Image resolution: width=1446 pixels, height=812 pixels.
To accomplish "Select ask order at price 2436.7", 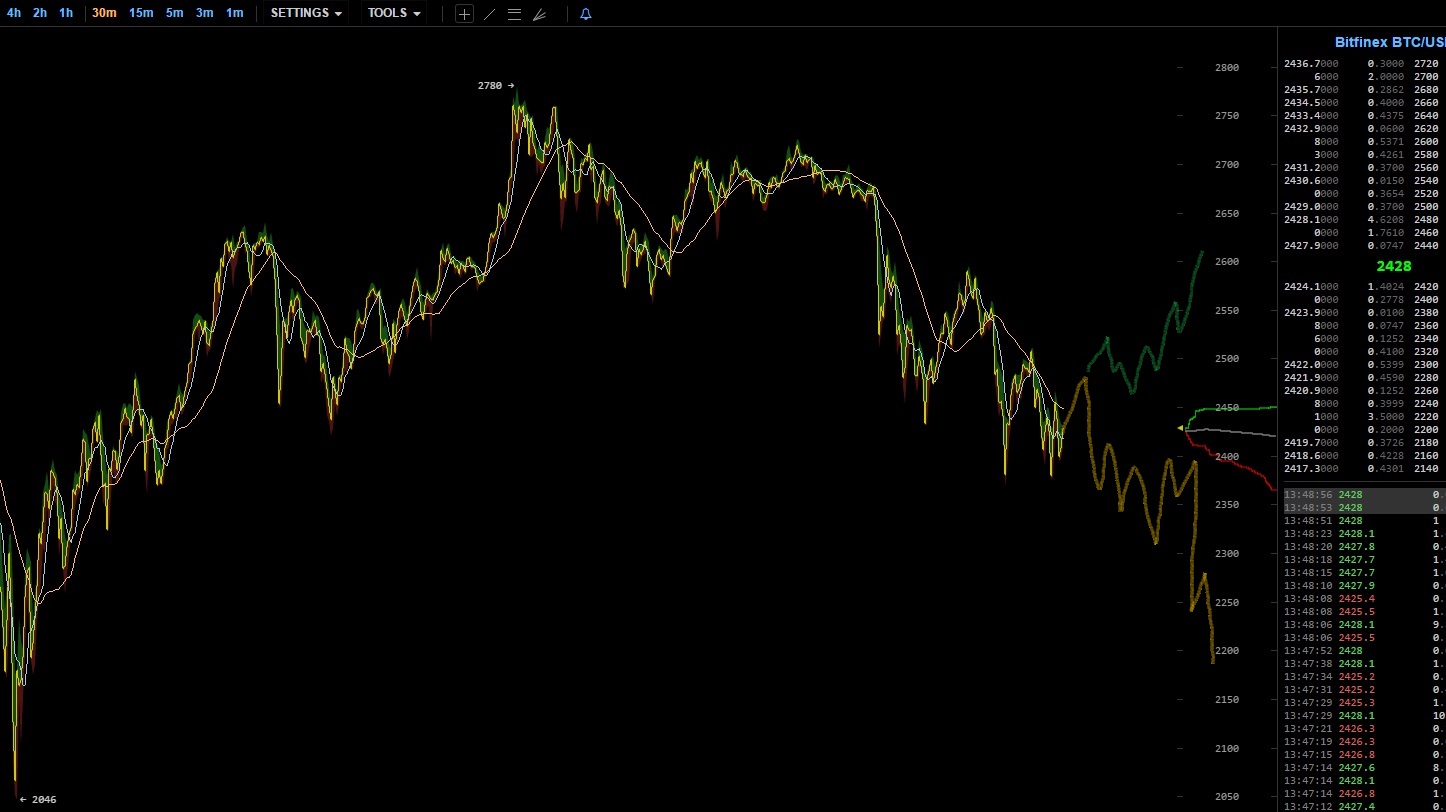I will pos(1362,64).
